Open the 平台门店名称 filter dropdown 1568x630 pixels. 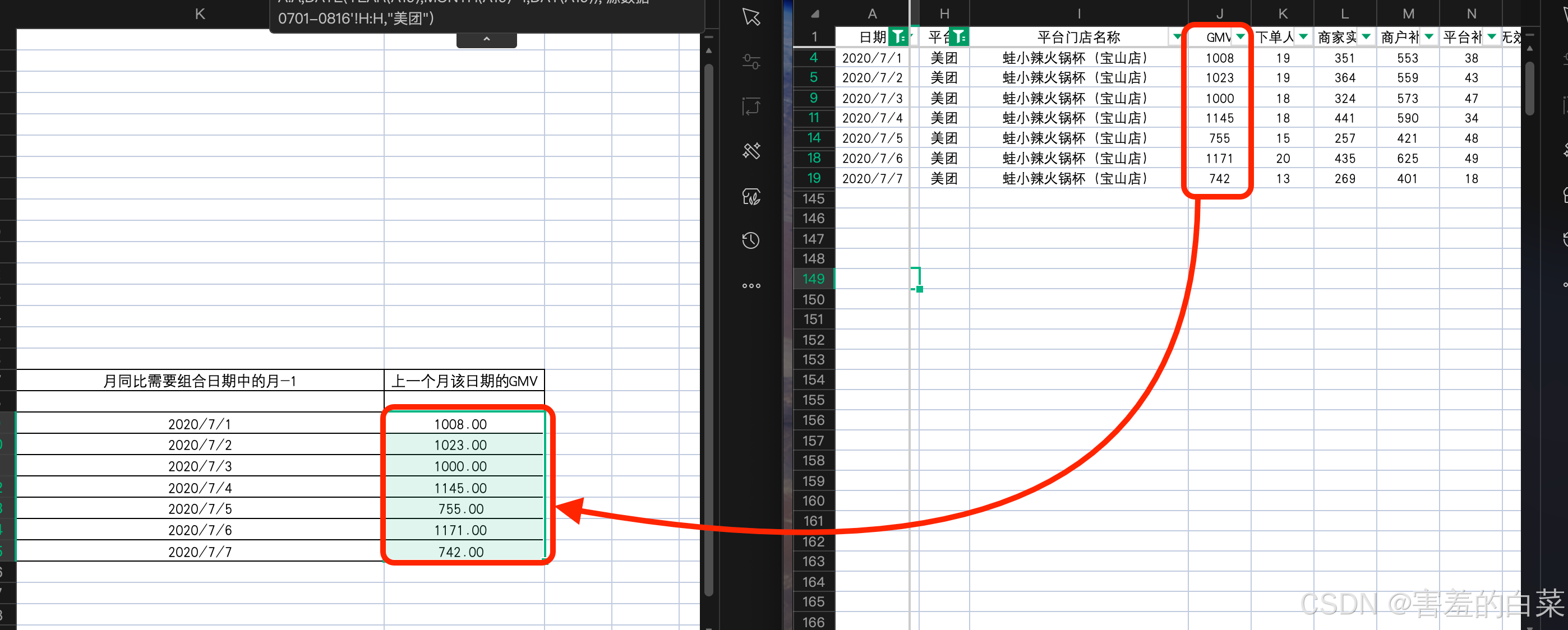point(1177,37)
